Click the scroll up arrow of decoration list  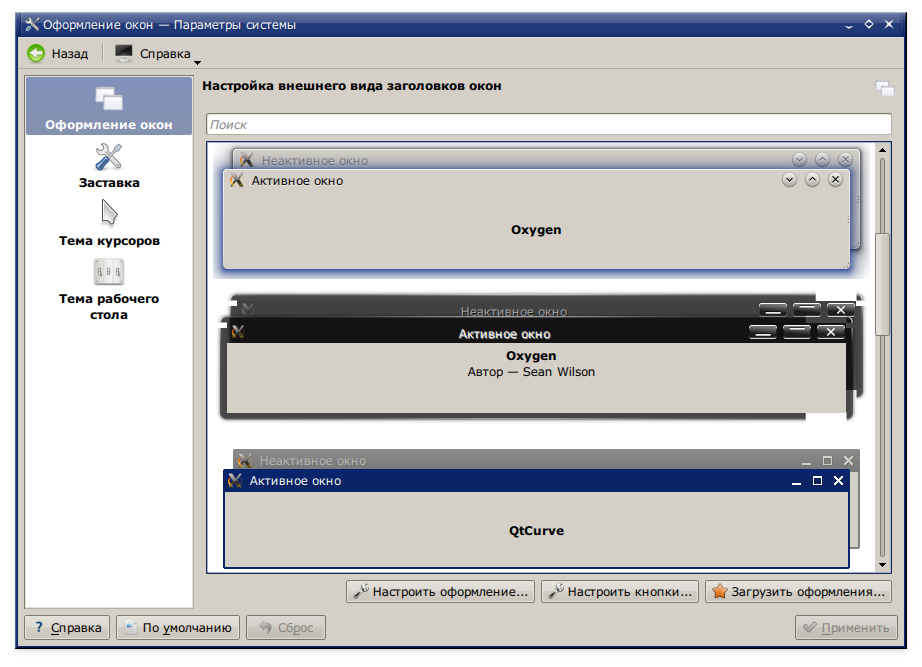pos(882,151)
